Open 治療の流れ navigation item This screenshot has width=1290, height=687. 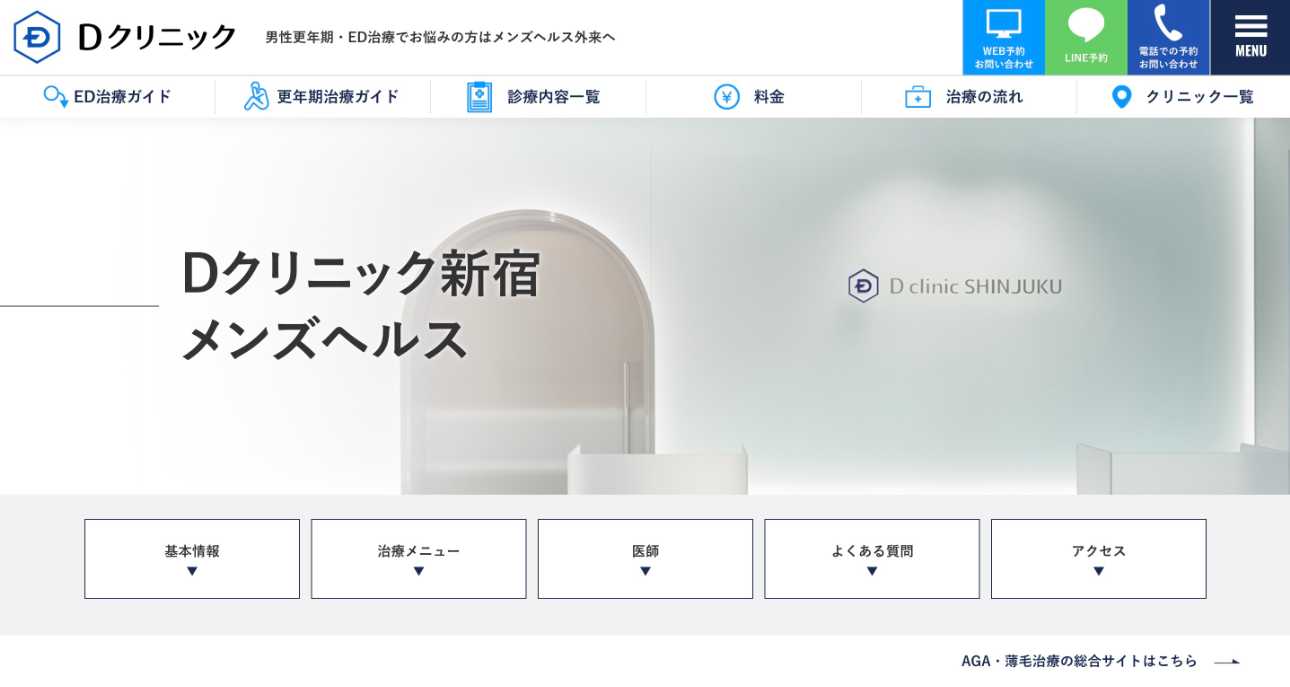(x=969, y=97)
